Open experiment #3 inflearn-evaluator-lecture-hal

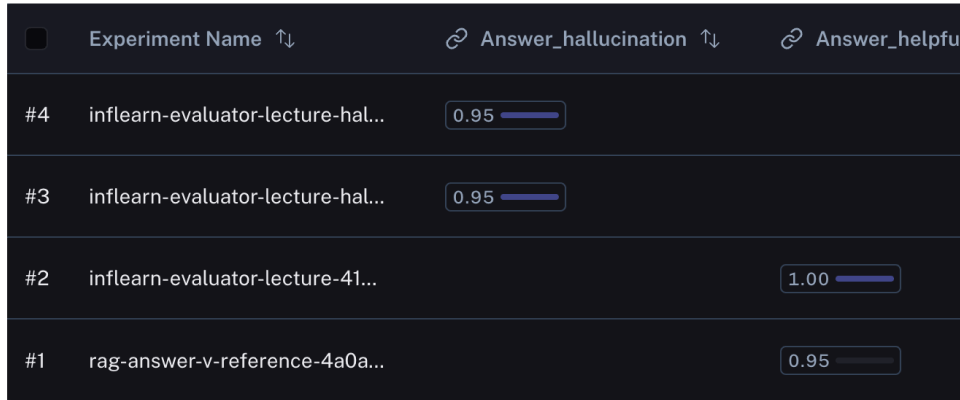coord(237,197)
